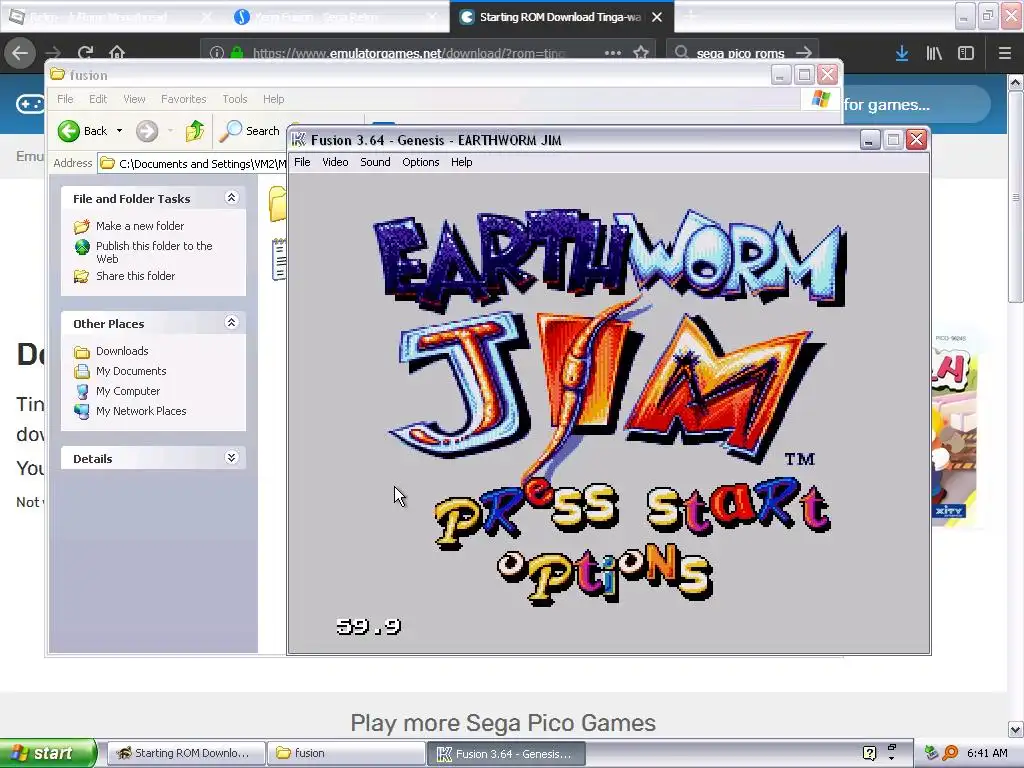This screenshot has height=768, width=1024.
Task: Open My Network Places link
Action: click(x=141, y=411)
